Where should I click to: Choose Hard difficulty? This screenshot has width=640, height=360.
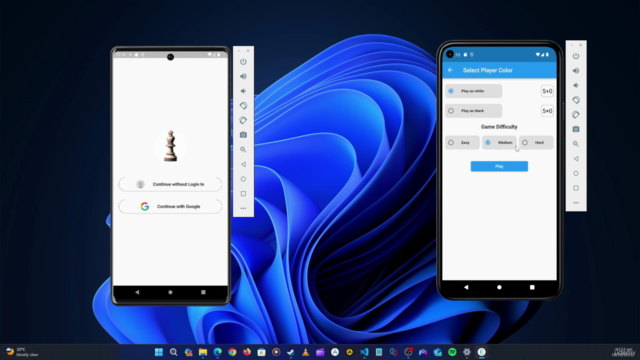(536, 142)
